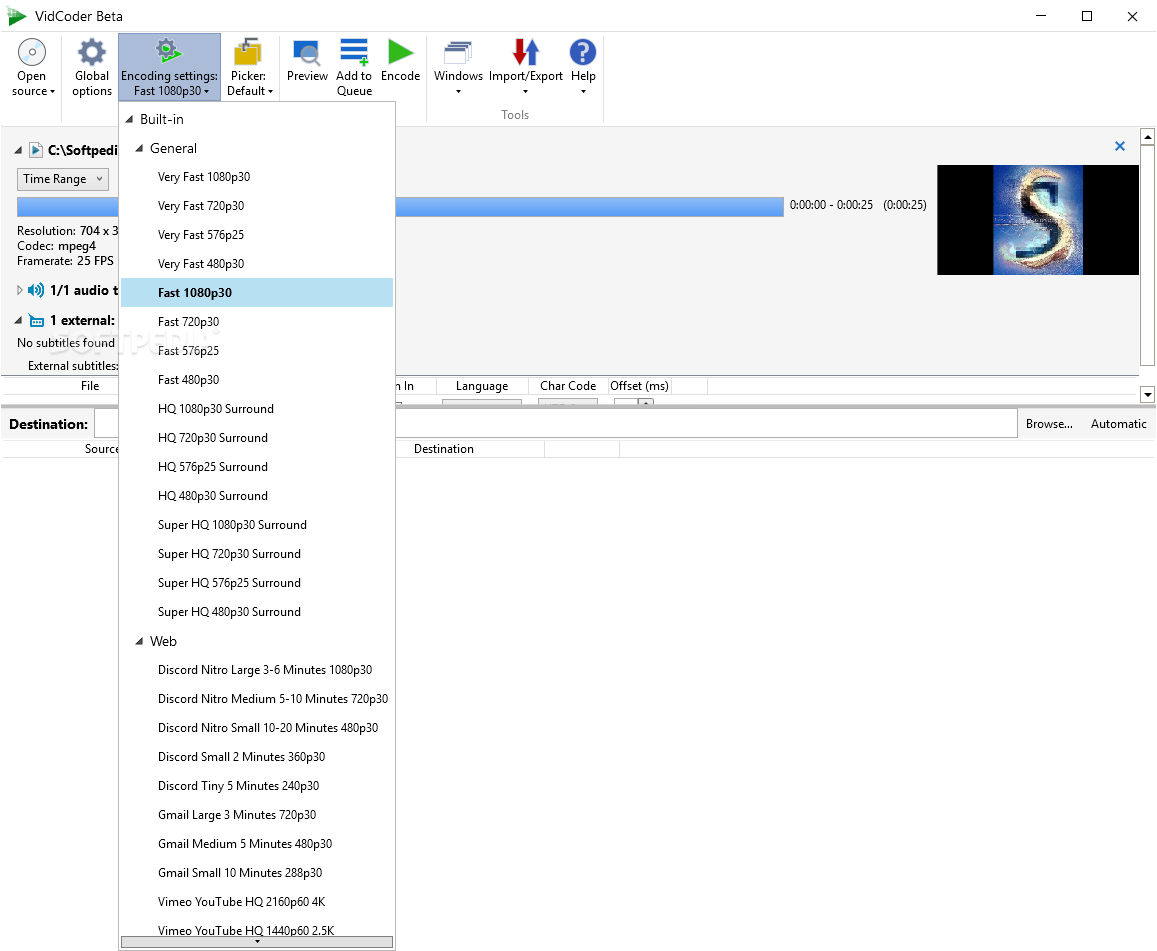1157x951 pixels.
Task: Select Super HQ 720p30 Surround preset
Action: coord(257,553)
